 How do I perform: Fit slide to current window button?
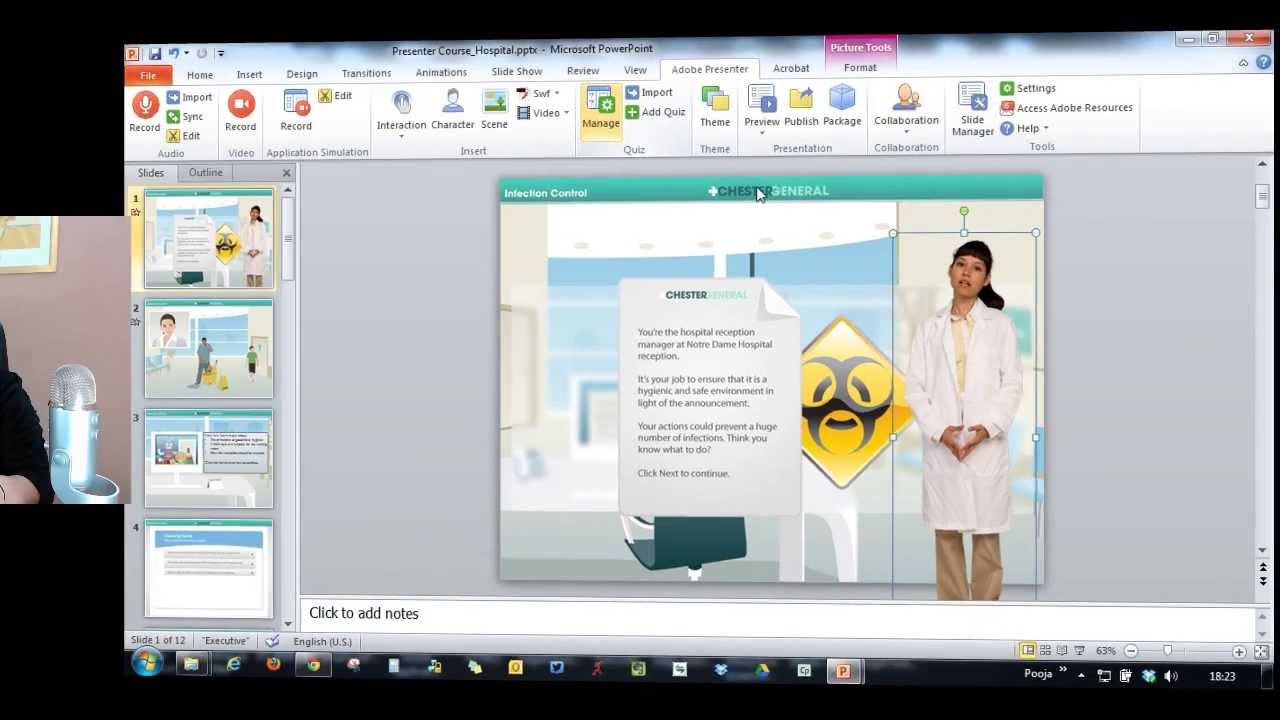coord(1261,652)
